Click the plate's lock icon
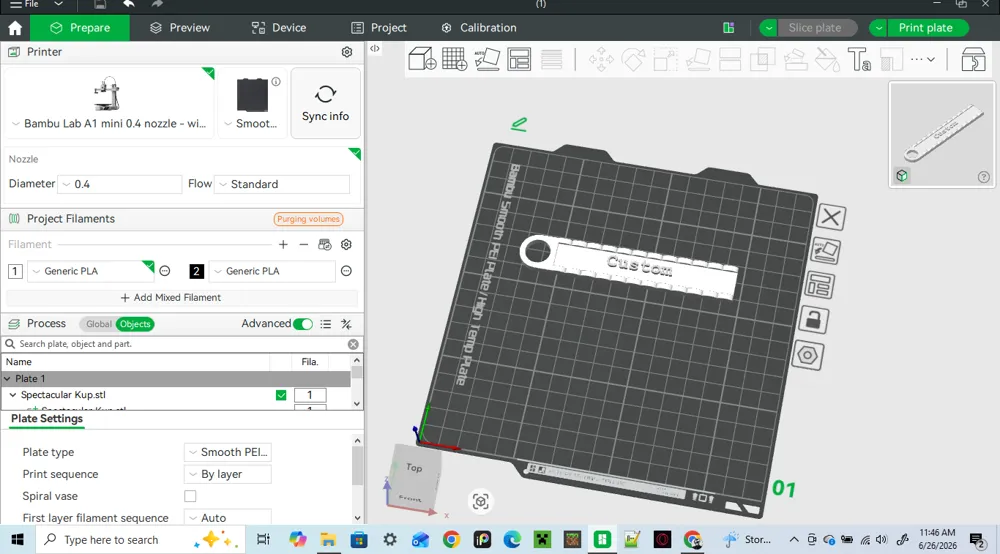The width and height of the screenshot is (1000, 554). tap(813, 319)
